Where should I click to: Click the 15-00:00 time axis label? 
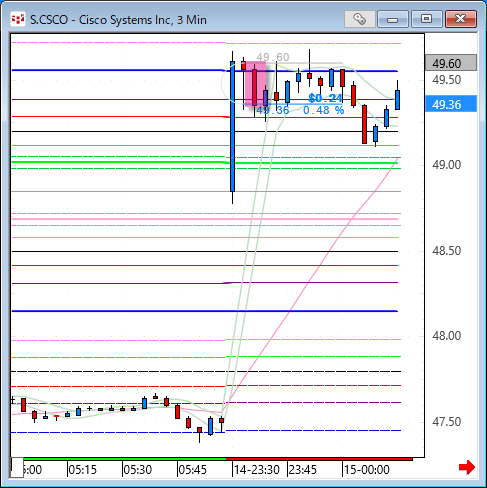(367, 470)
